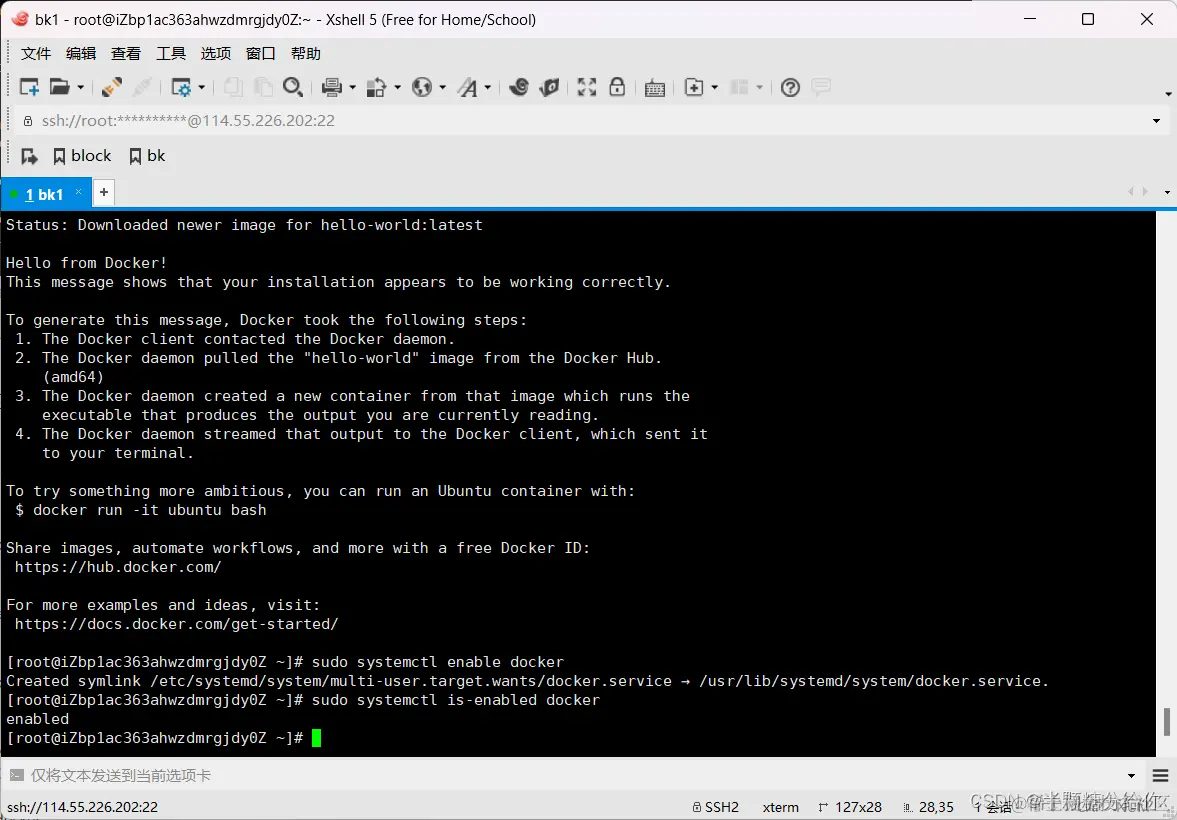The image size is (1177, 820).
Task: Click the block quick command button
Action: pos(83,155)
